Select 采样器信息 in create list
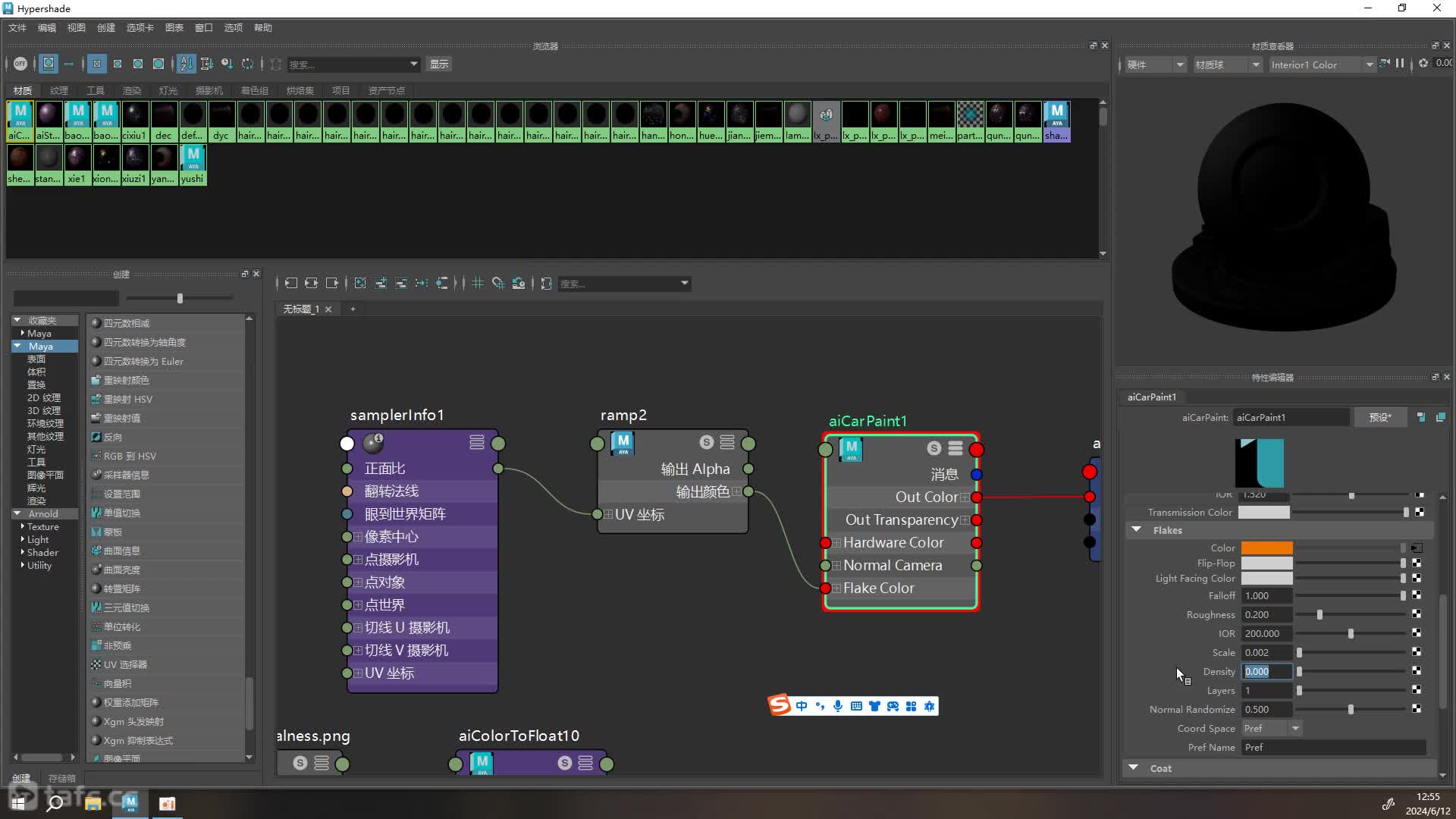This screenshot has width=1456, height=819. [126, 475]
